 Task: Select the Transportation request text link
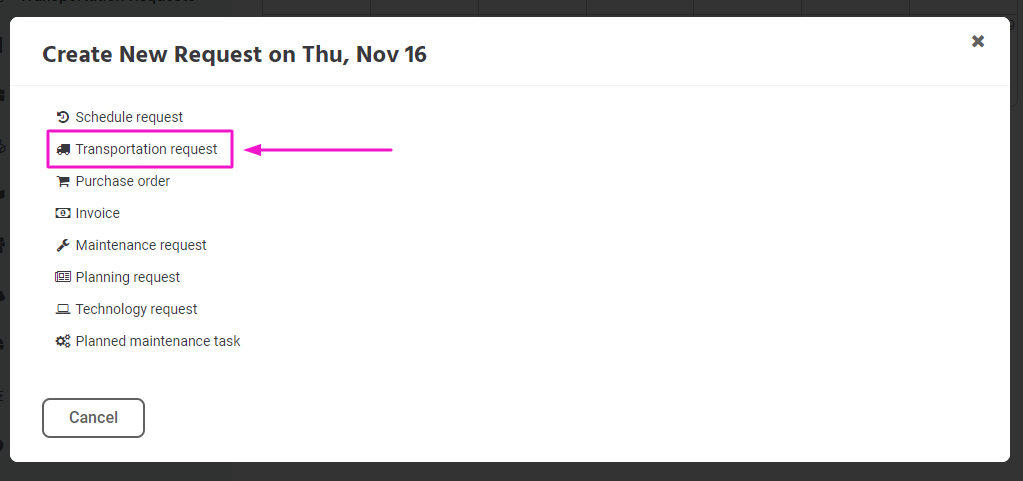(x=146, y=149)
